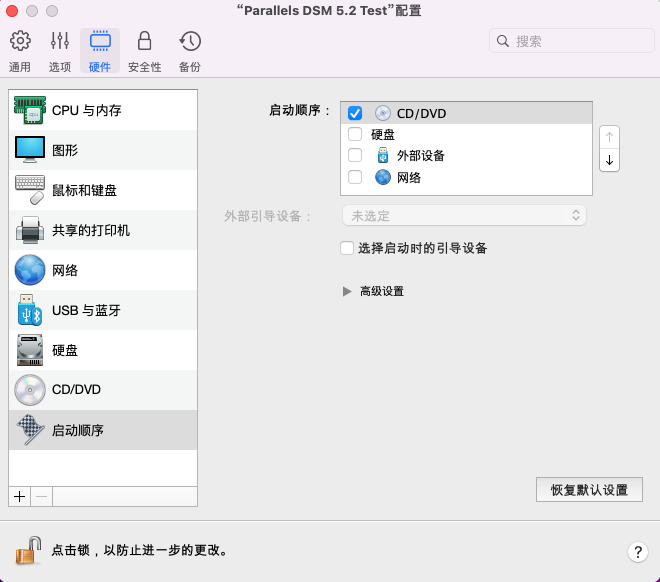Close the configuration window with red button
Image resolution: width=660 pixels, height=582 pixels.
(x=12, y=11)
